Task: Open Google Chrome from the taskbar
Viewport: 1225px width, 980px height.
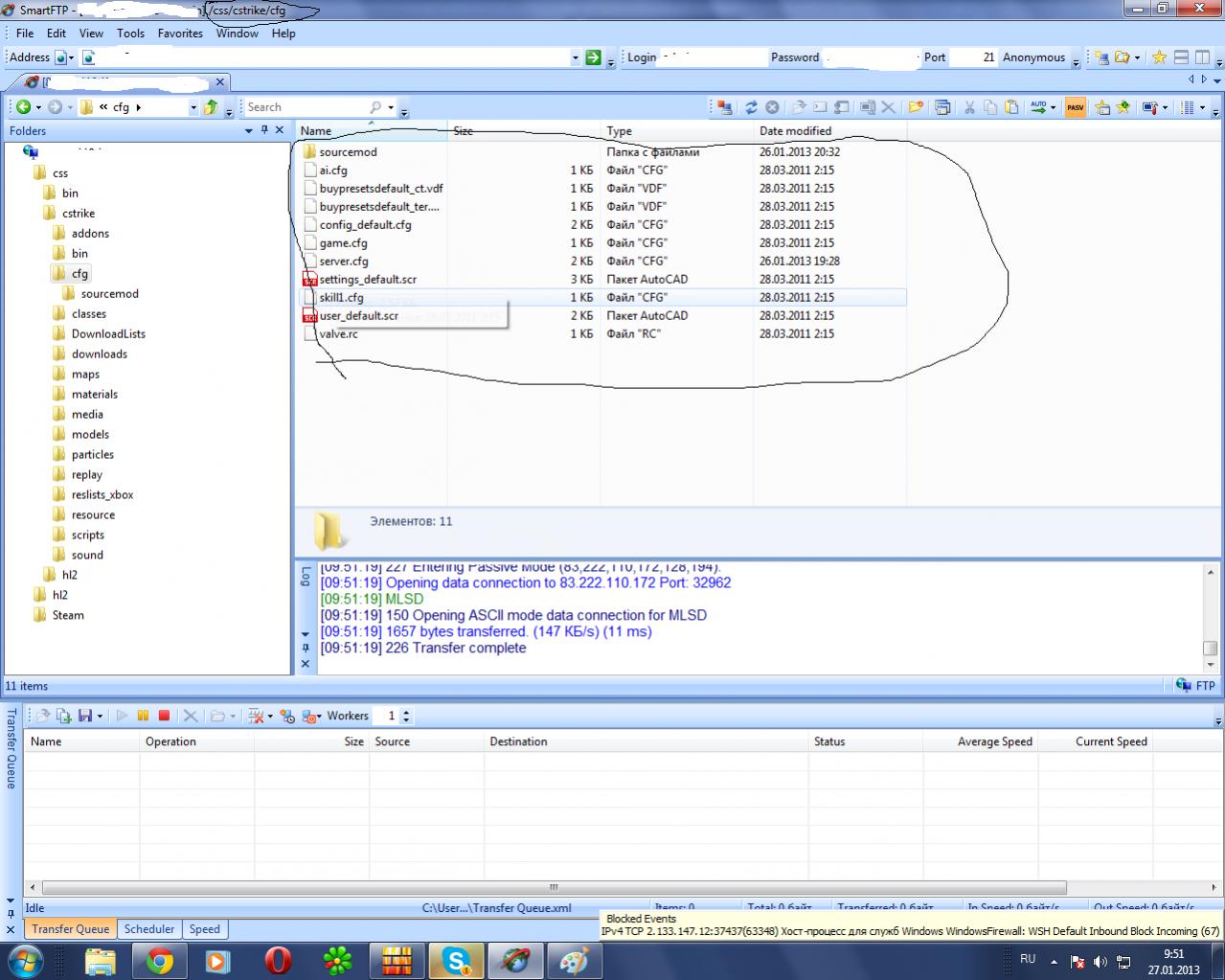Action: [x=160, y=960]
